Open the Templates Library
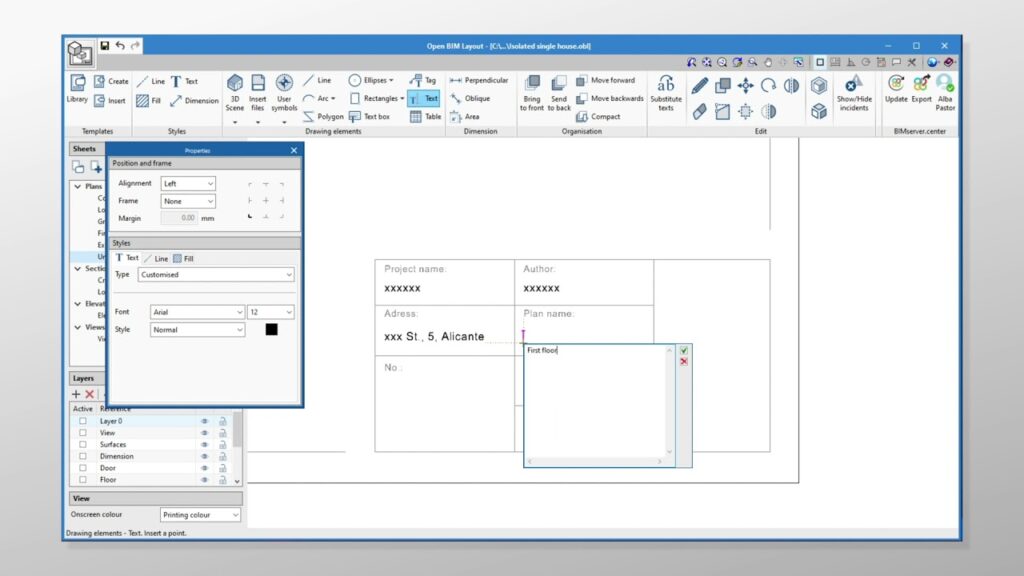The width and height of the screenshot is (1024, 576). [77, 89]
